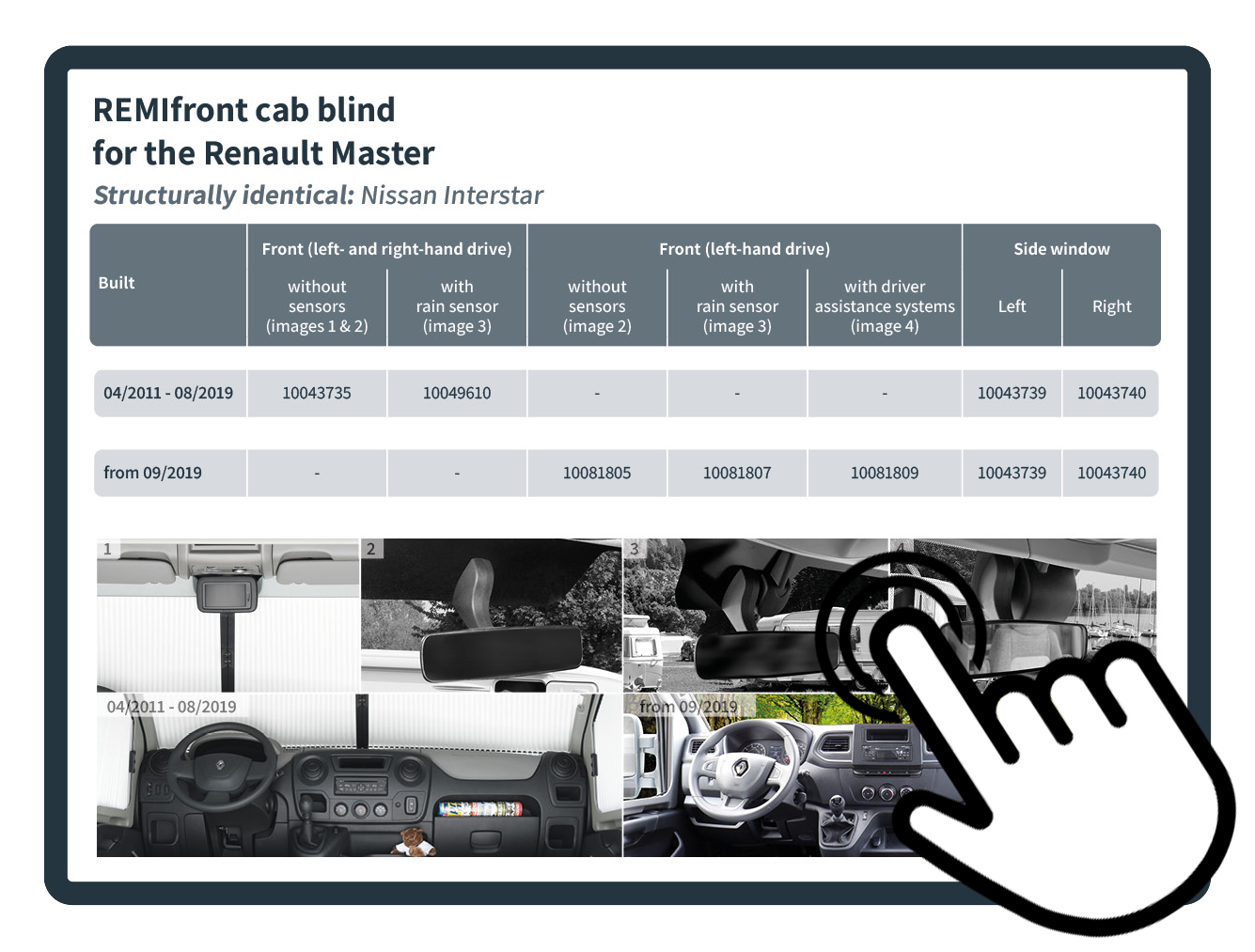
Task: Open image 3 of the rain sensor mirror
Action: pos(755,616)
